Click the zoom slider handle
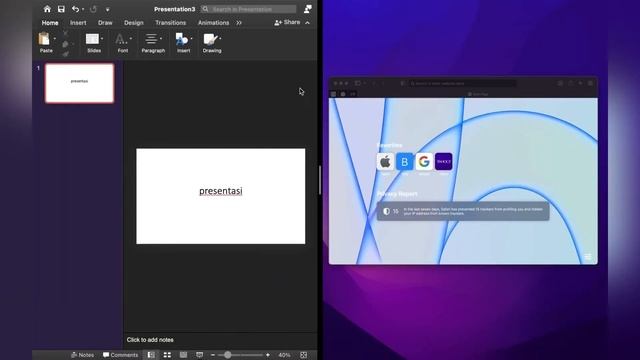This screenshot has width=640, height=360. [x=228, y=355]
